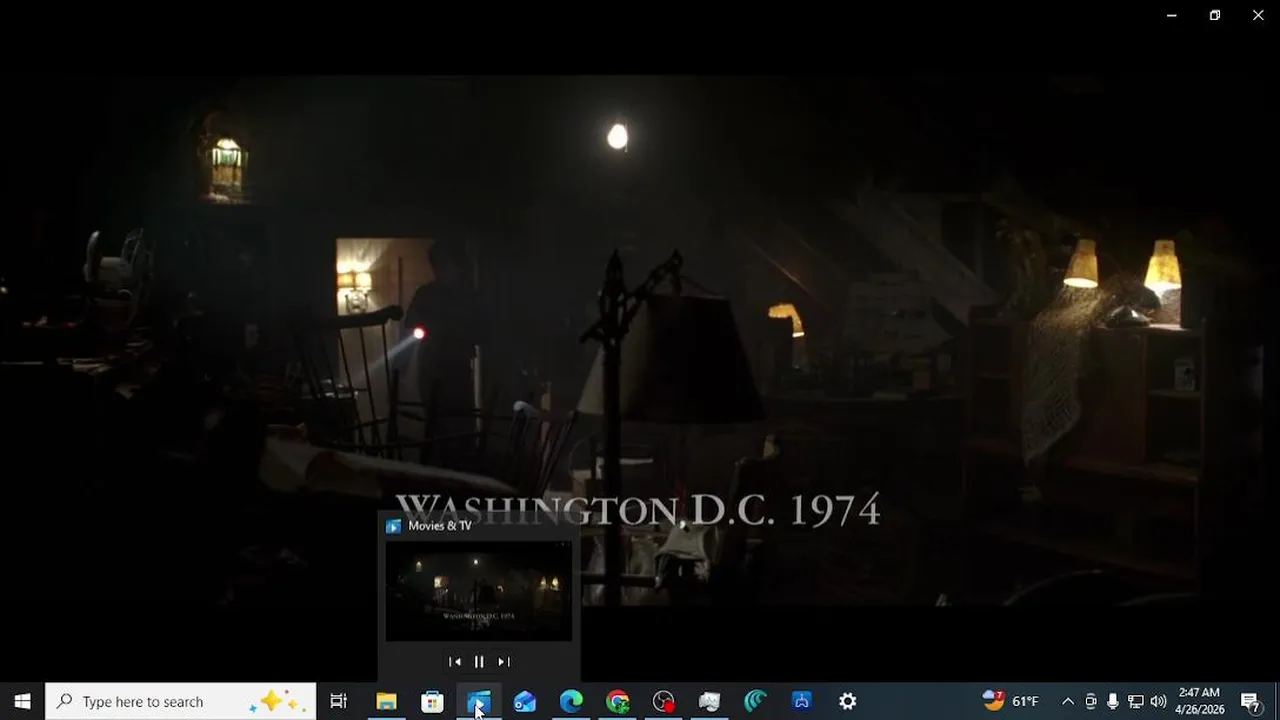Open Settings gear from the taskbar
This screenshot has width=1280, height=720.
(x=848, y=701)
